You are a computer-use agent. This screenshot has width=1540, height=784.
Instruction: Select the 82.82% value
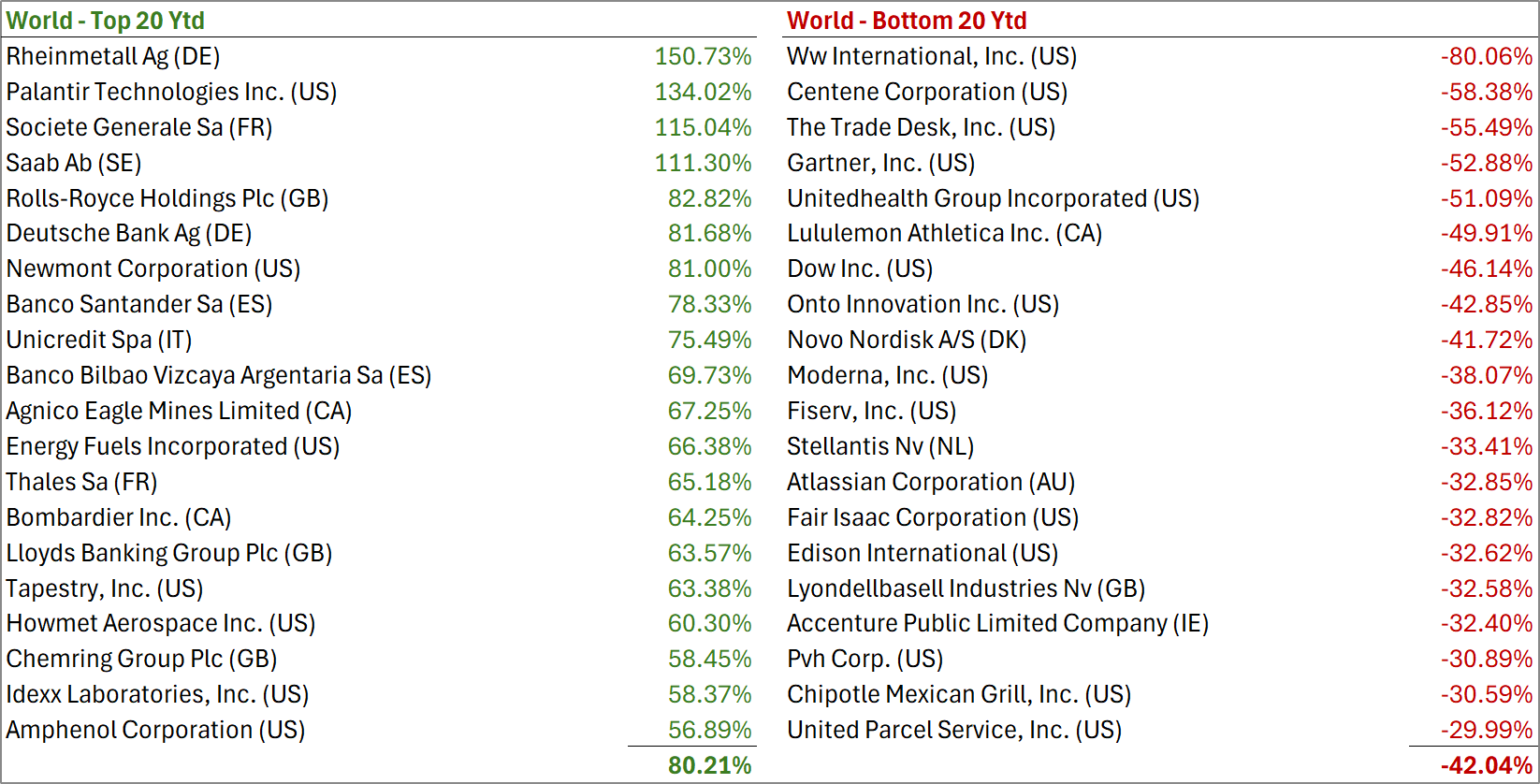(709, 198)
